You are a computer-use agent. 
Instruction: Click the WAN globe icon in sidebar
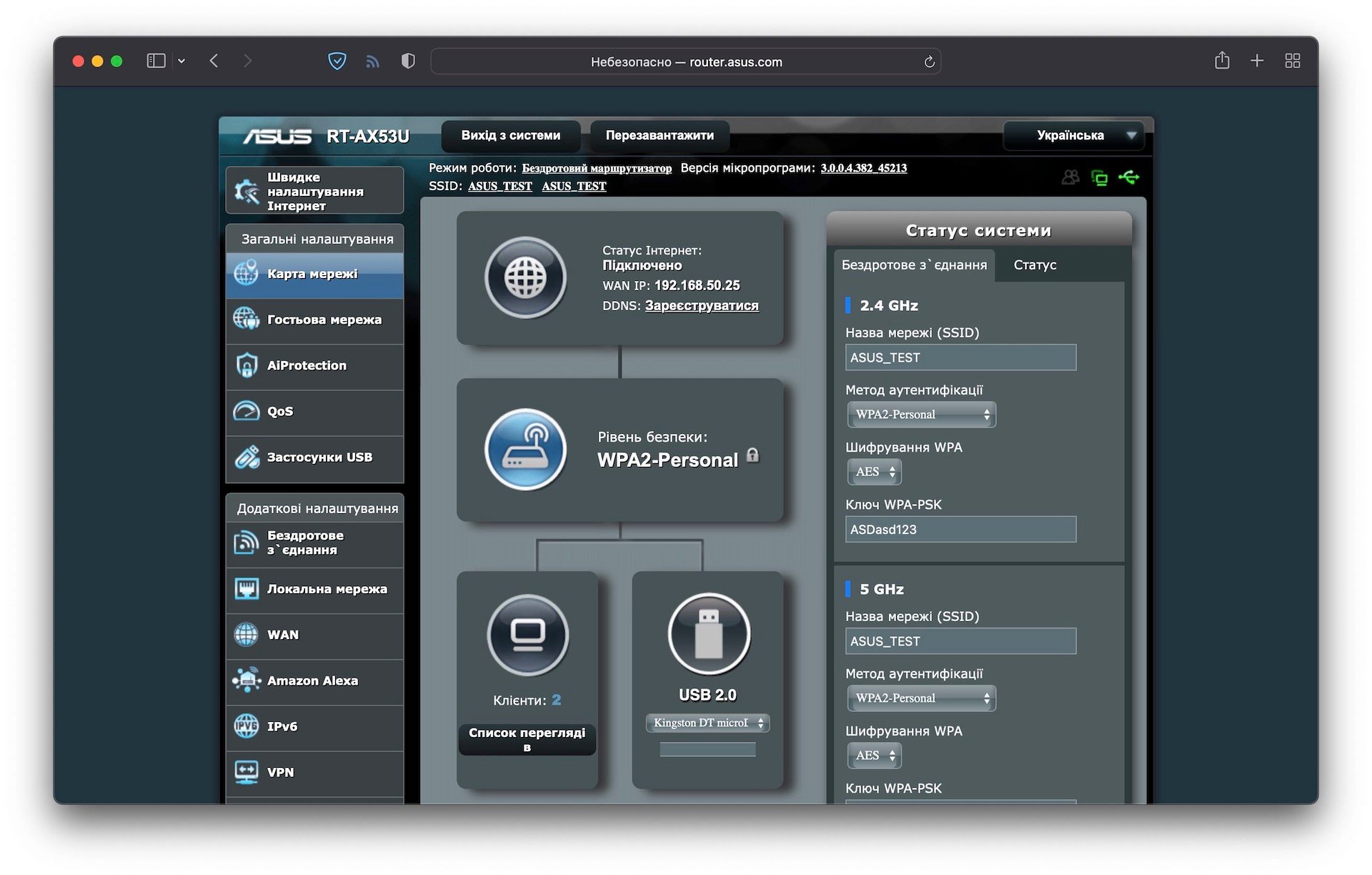246,634
